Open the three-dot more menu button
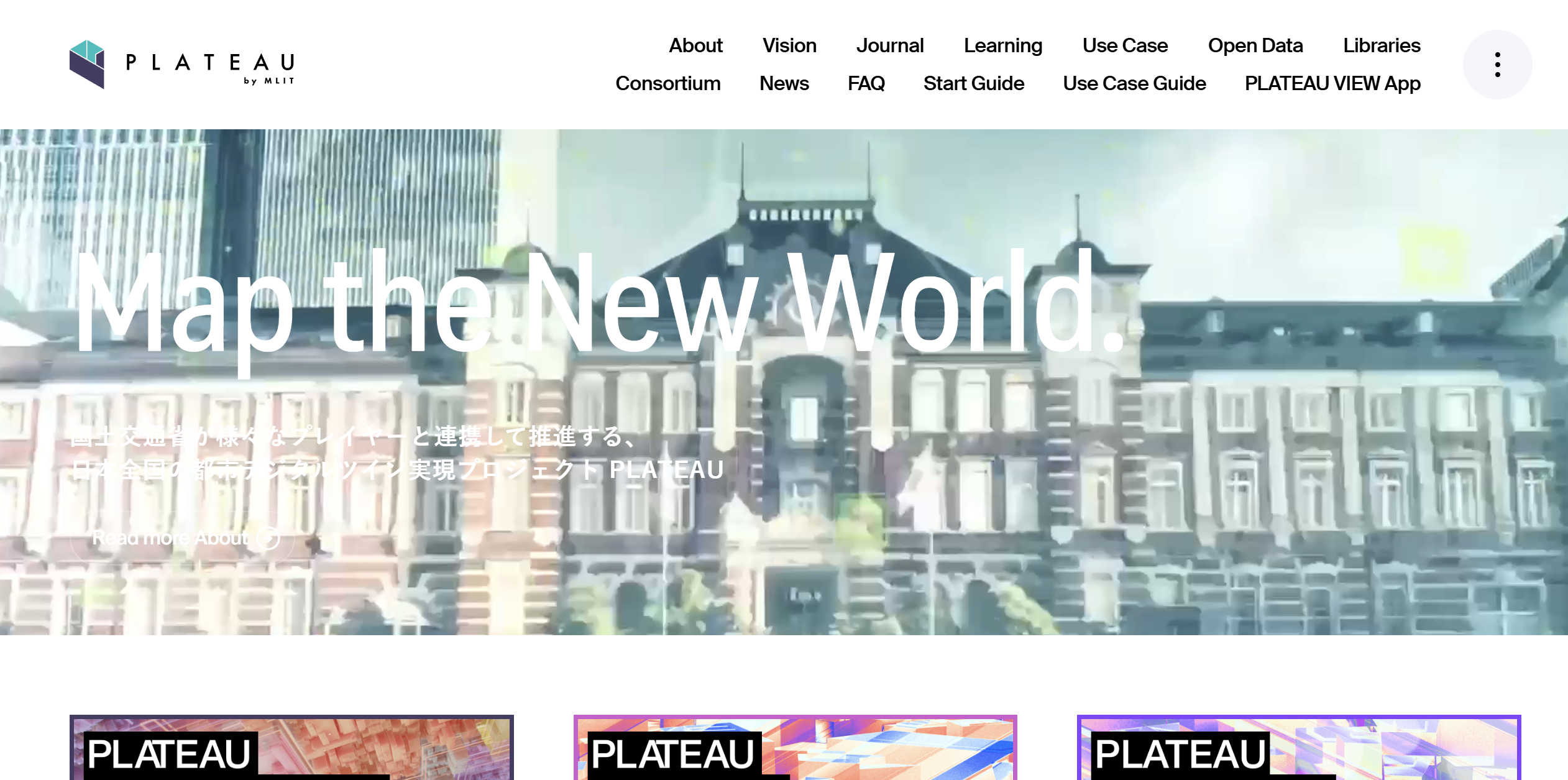The image size is (1568, 780). click(1497, 65)
